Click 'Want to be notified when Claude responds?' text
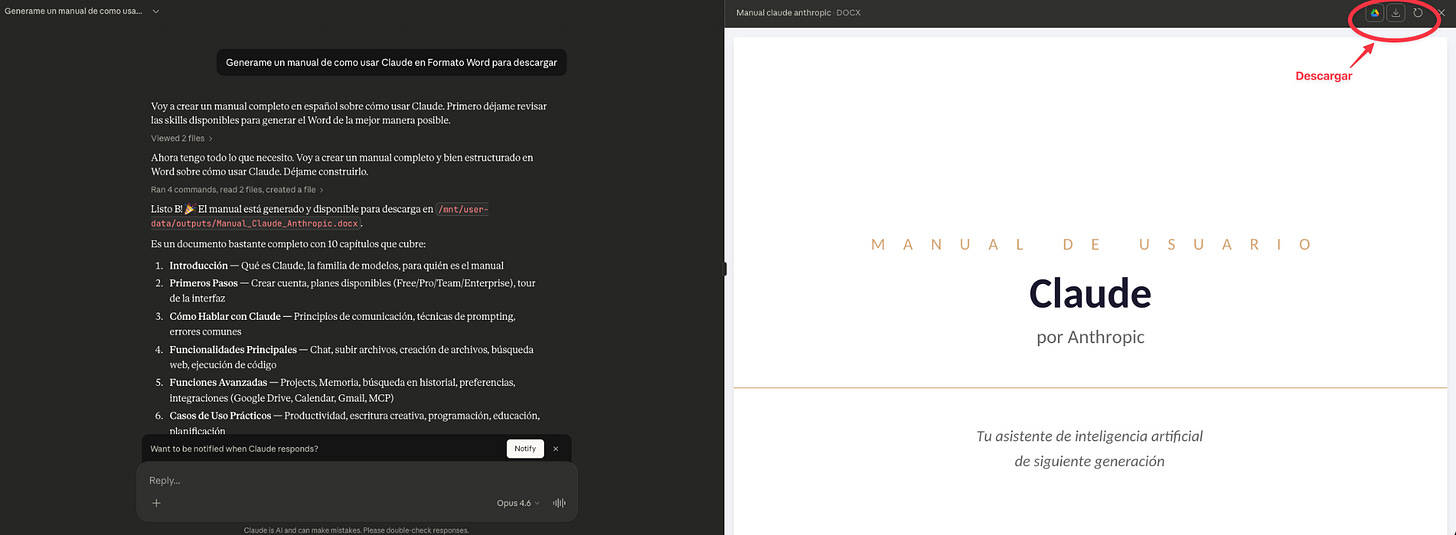Viewport: 1456px width, 535px height. tap(234, 449)
